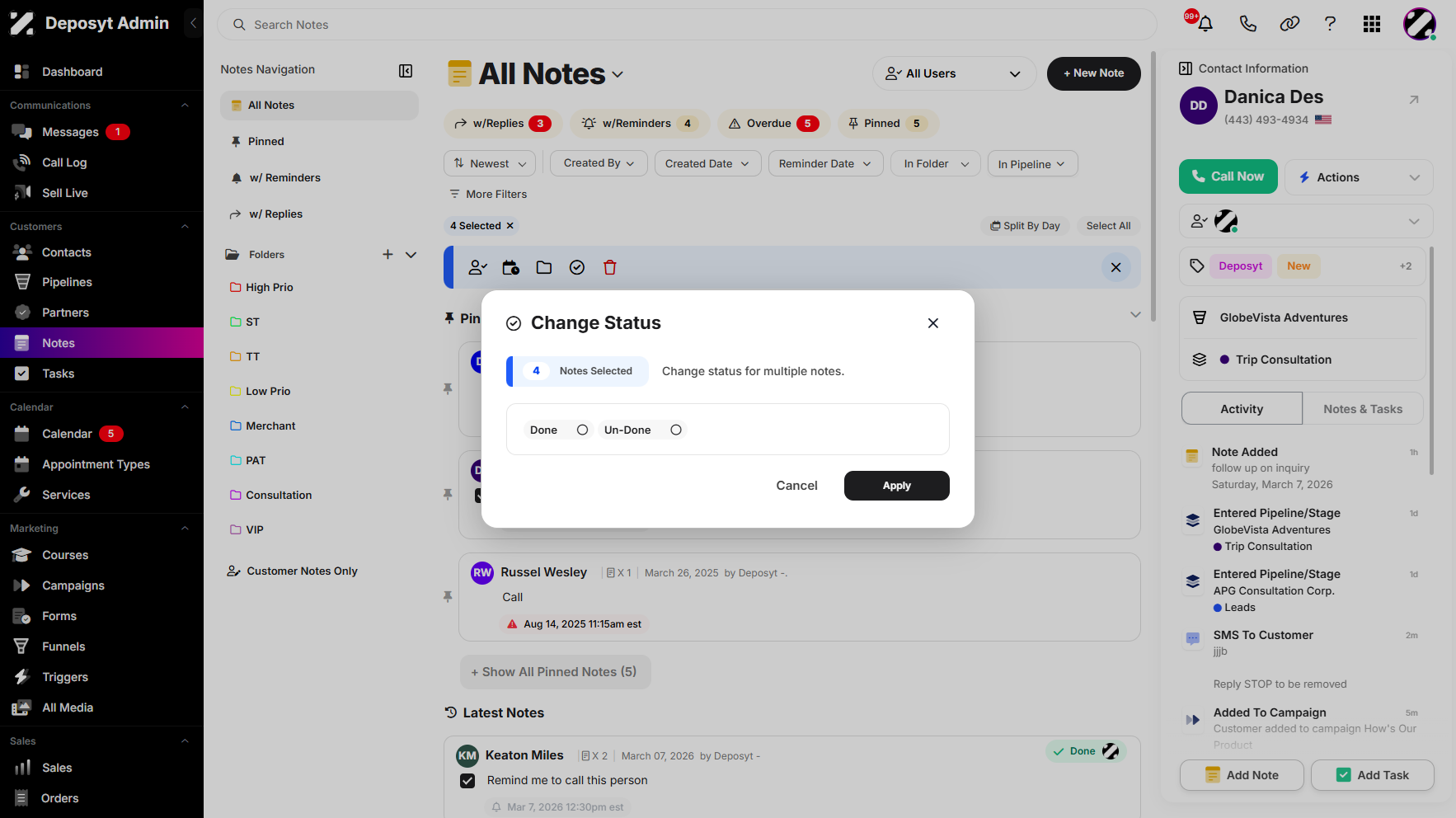This screenshot has height=818, width=1456.
Task: Open the link icon in top bar
Action: coord(1289,24)
